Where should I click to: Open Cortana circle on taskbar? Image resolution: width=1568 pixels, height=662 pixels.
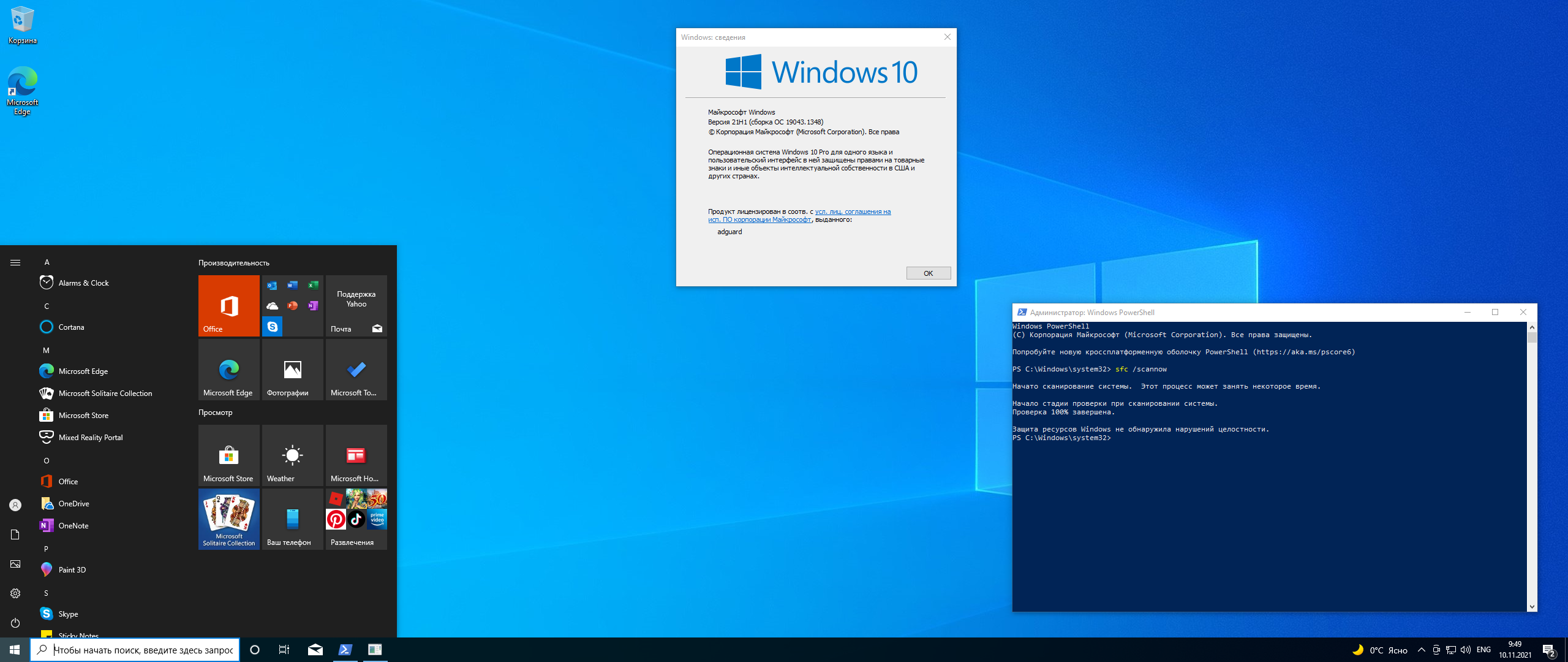tap(255, 650)
